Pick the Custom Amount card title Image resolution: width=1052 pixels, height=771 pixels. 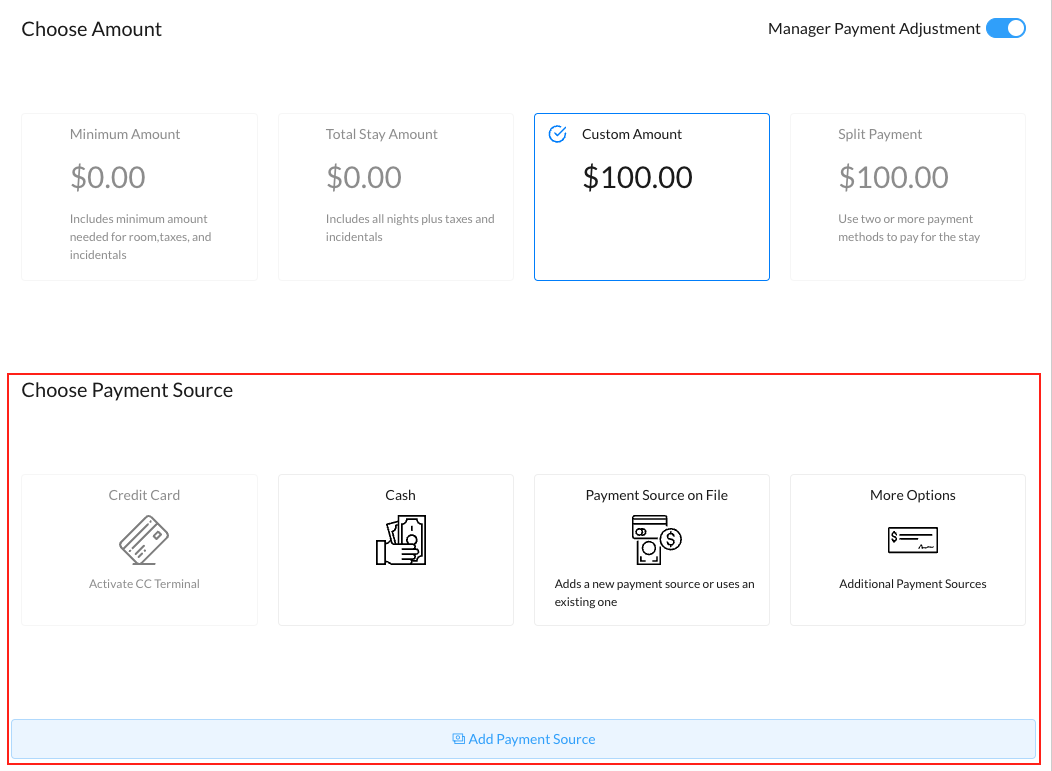click(x=632, y=134)
